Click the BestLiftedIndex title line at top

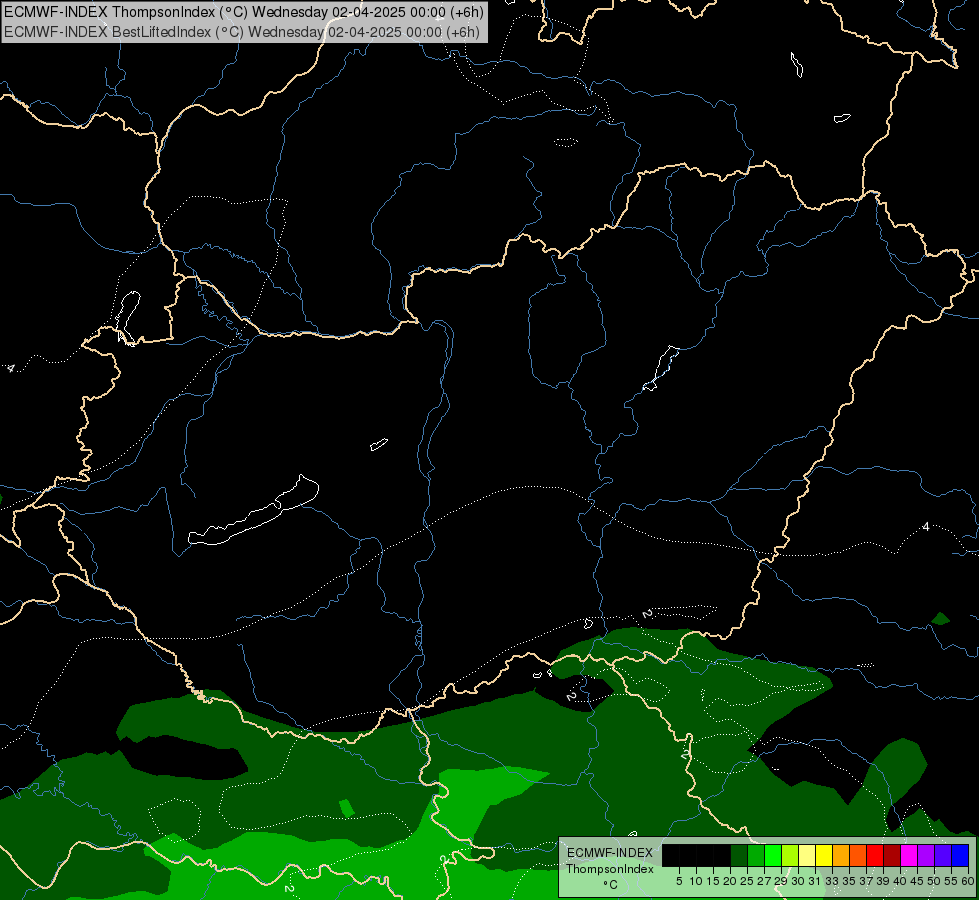tap(242, 32)
